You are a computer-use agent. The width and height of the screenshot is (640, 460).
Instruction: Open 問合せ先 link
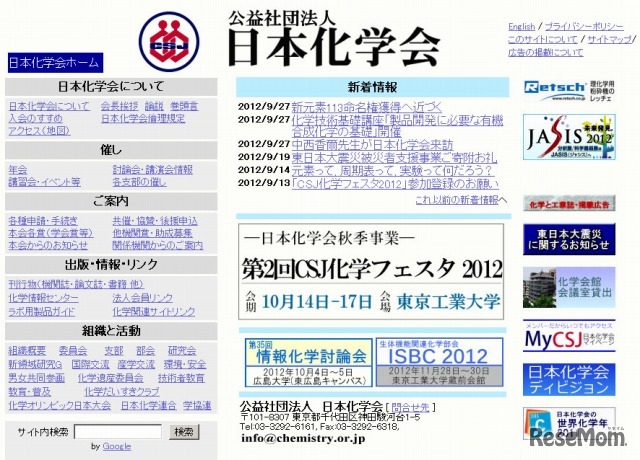click(410, 407)
